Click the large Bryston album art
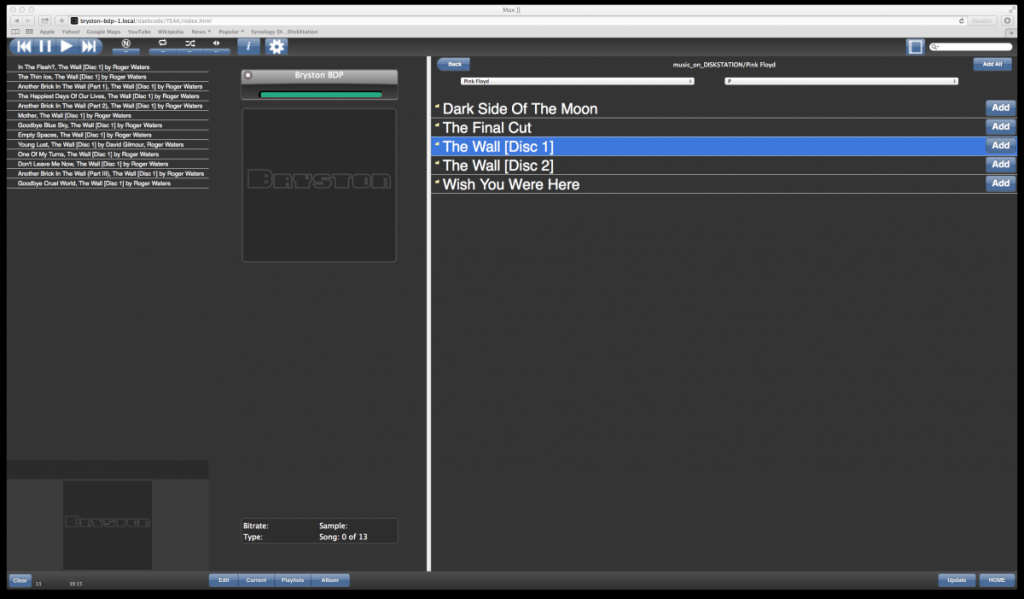Image resolution: width=1024 pixels, height=599 pixels. pyautogui.click(x=319, y=185)
